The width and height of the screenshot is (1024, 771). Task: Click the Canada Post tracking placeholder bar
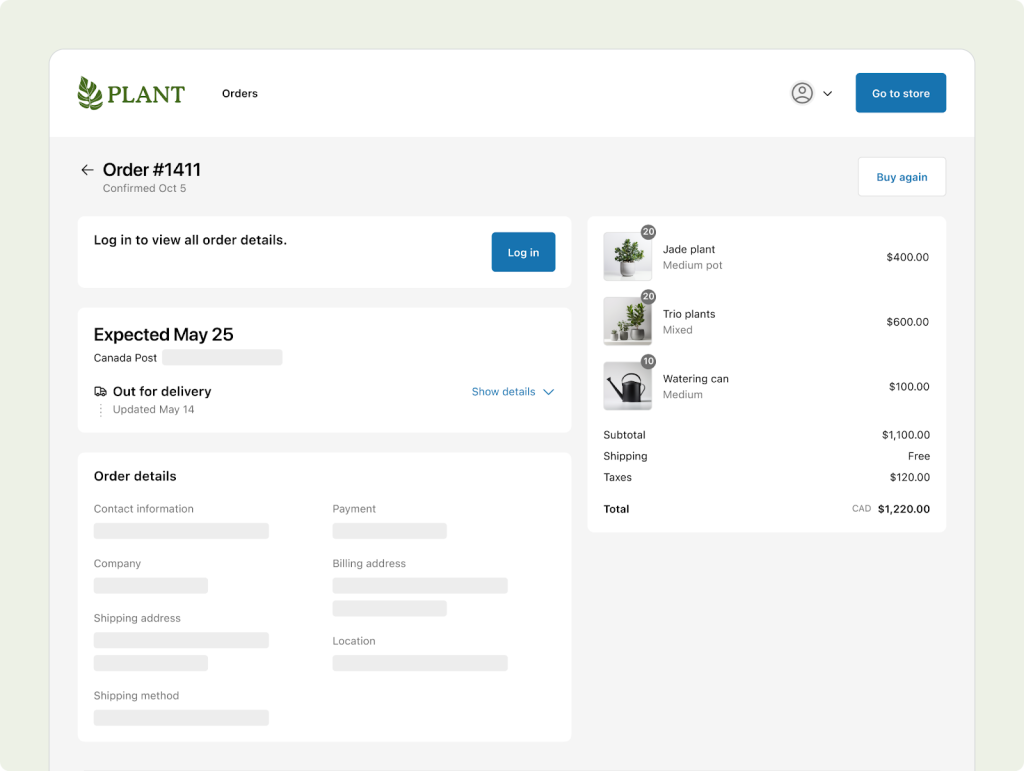[x=221, y=357]
